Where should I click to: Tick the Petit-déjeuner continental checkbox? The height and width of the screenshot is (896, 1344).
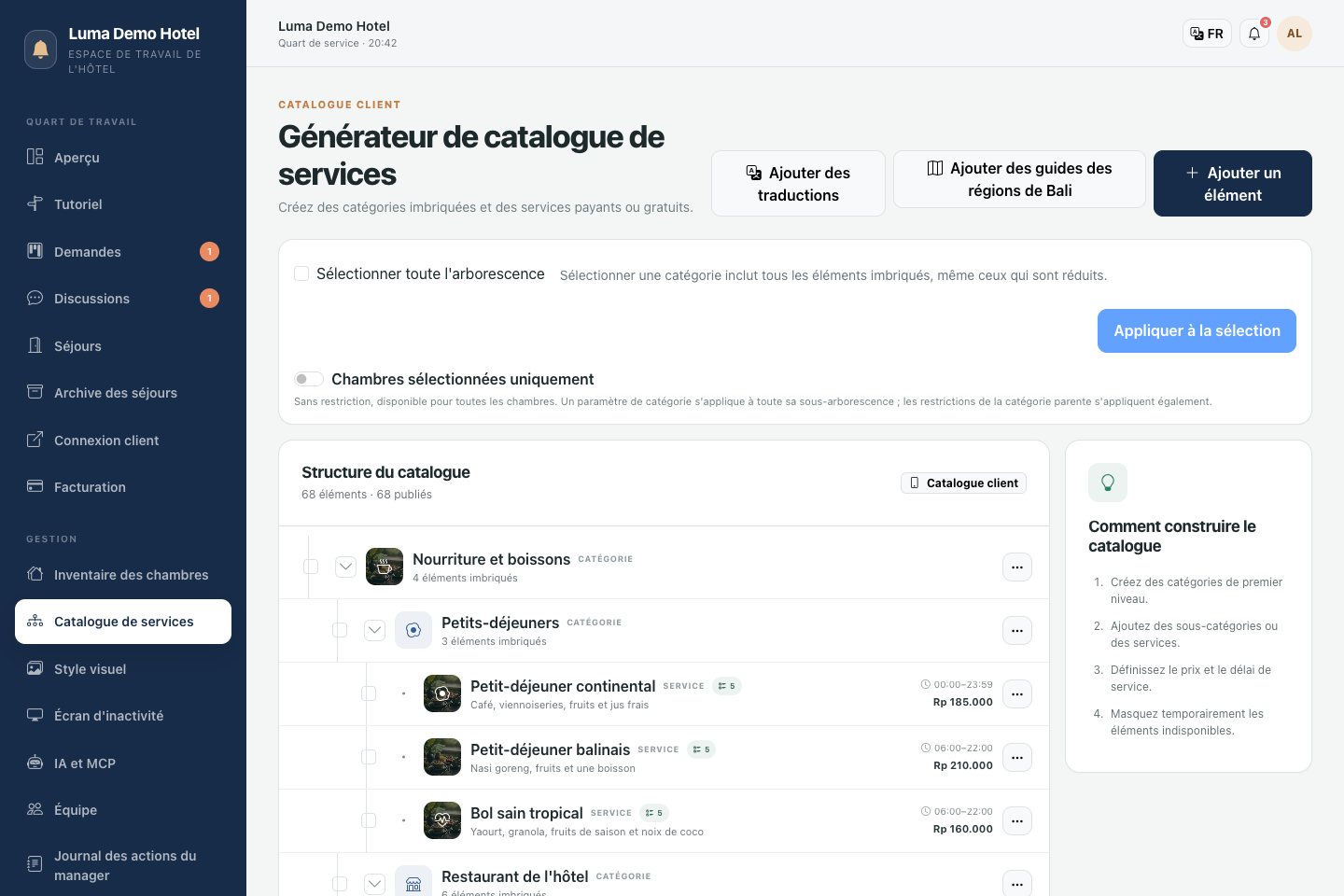(x=369, y=693)
